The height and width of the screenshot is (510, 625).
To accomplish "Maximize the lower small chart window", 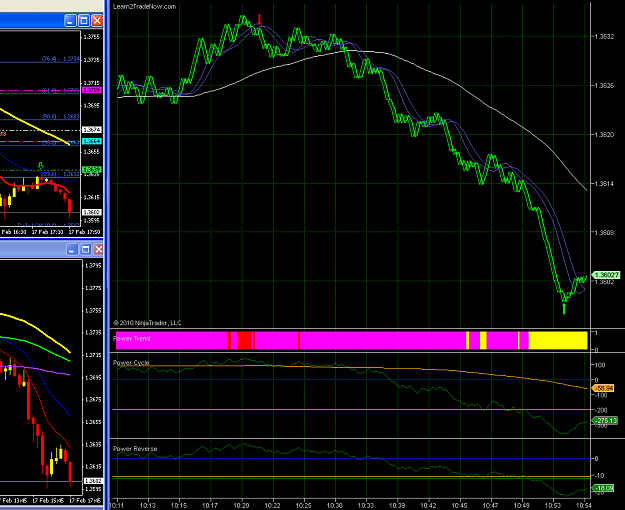I will pyautogui.click(x=85, y=250).
